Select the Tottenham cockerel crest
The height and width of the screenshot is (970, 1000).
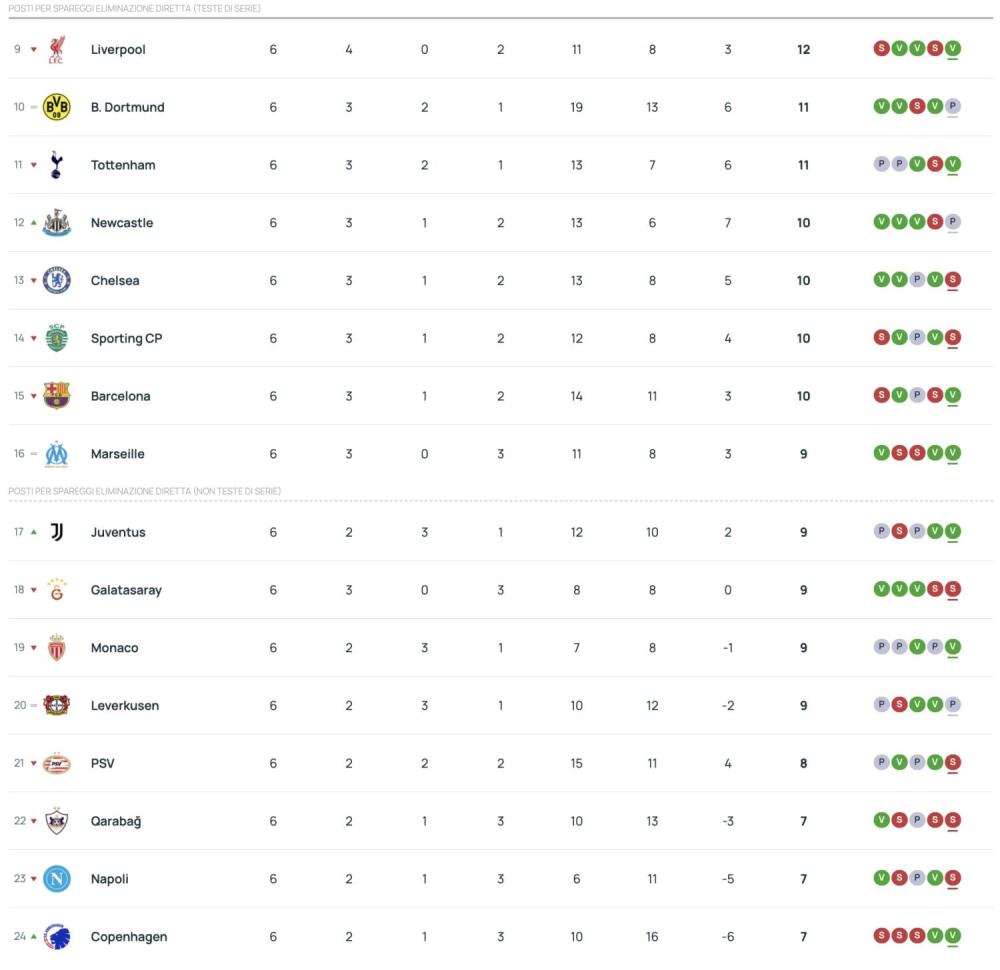pyautogui.click(x=57, y=165)
